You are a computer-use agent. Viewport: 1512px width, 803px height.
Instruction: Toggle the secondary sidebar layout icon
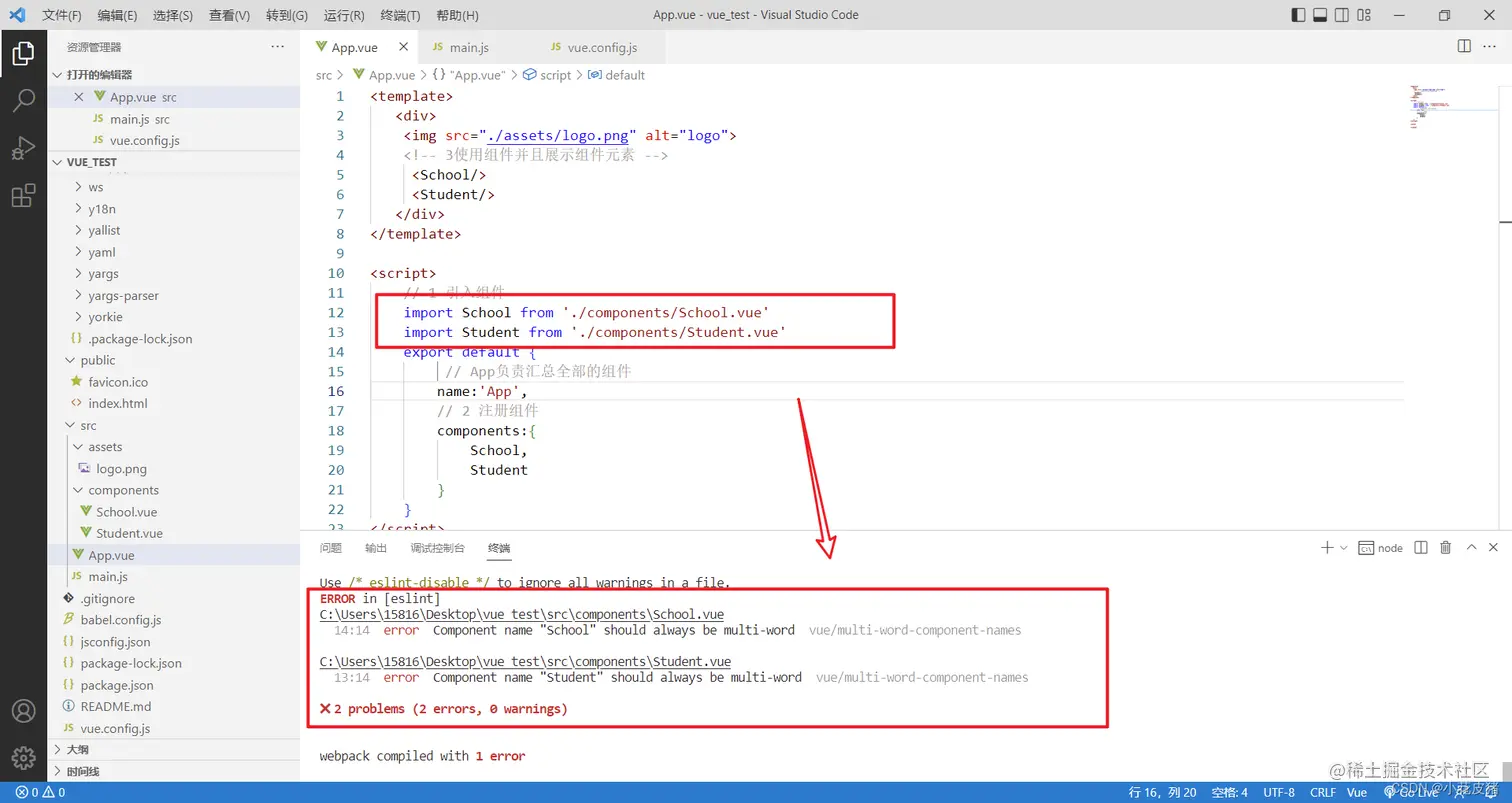pos(1342,15)
